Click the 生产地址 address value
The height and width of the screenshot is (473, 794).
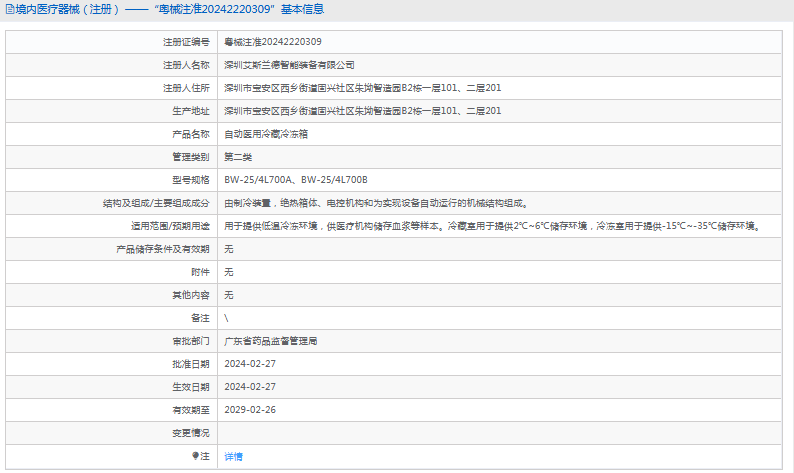pyautogui.click(x=363, y=111)
